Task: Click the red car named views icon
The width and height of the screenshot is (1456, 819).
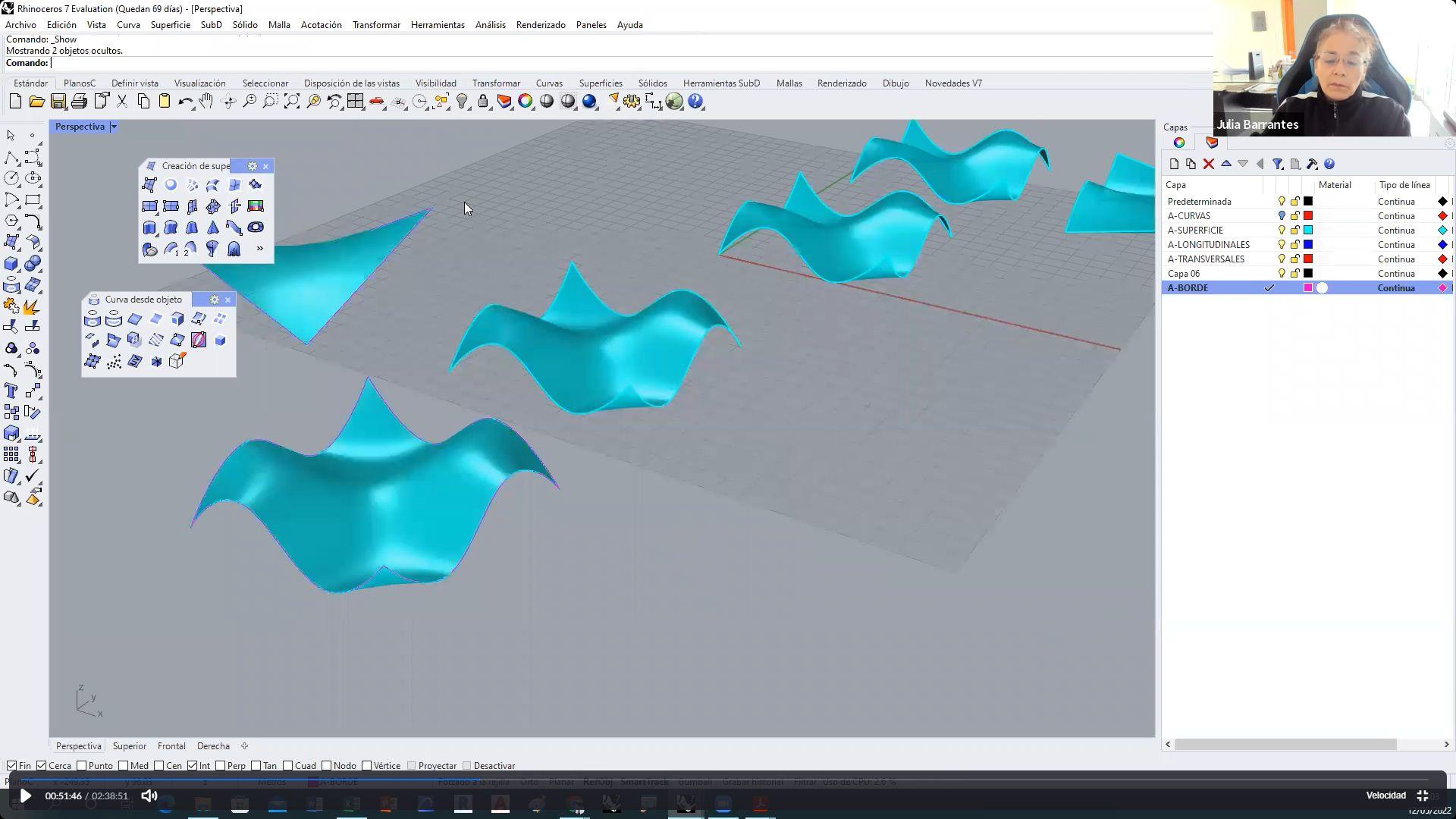Action: pos(377,102)
